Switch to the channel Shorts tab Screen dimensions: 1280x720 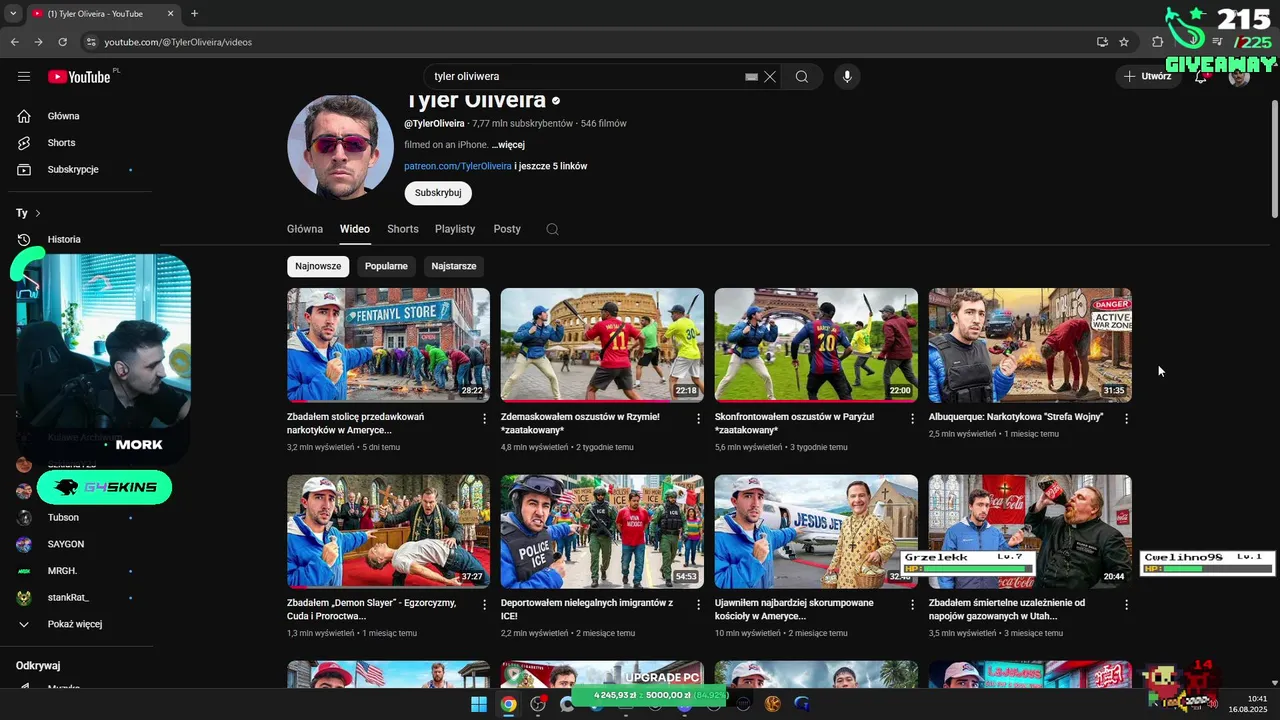[403, 229]
